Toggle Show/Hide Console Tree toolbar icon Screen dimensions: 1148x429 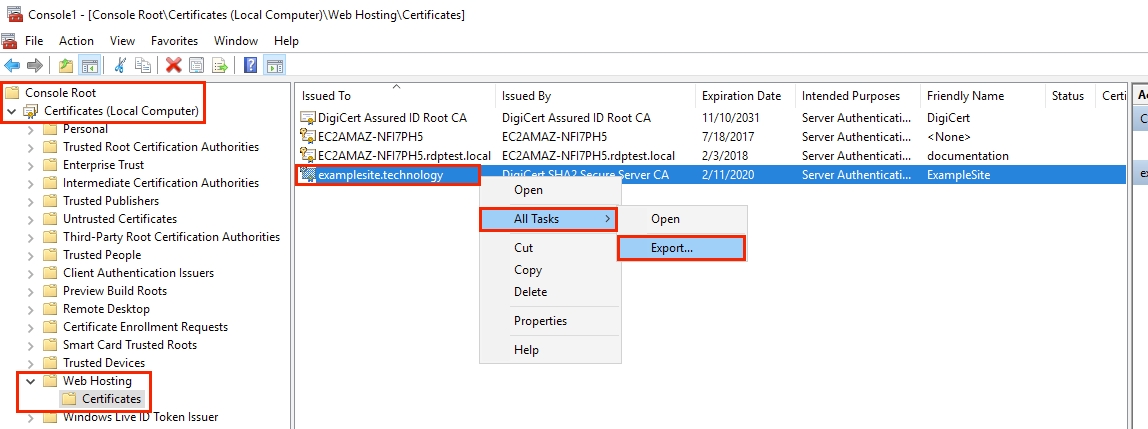tap(89, 65)
